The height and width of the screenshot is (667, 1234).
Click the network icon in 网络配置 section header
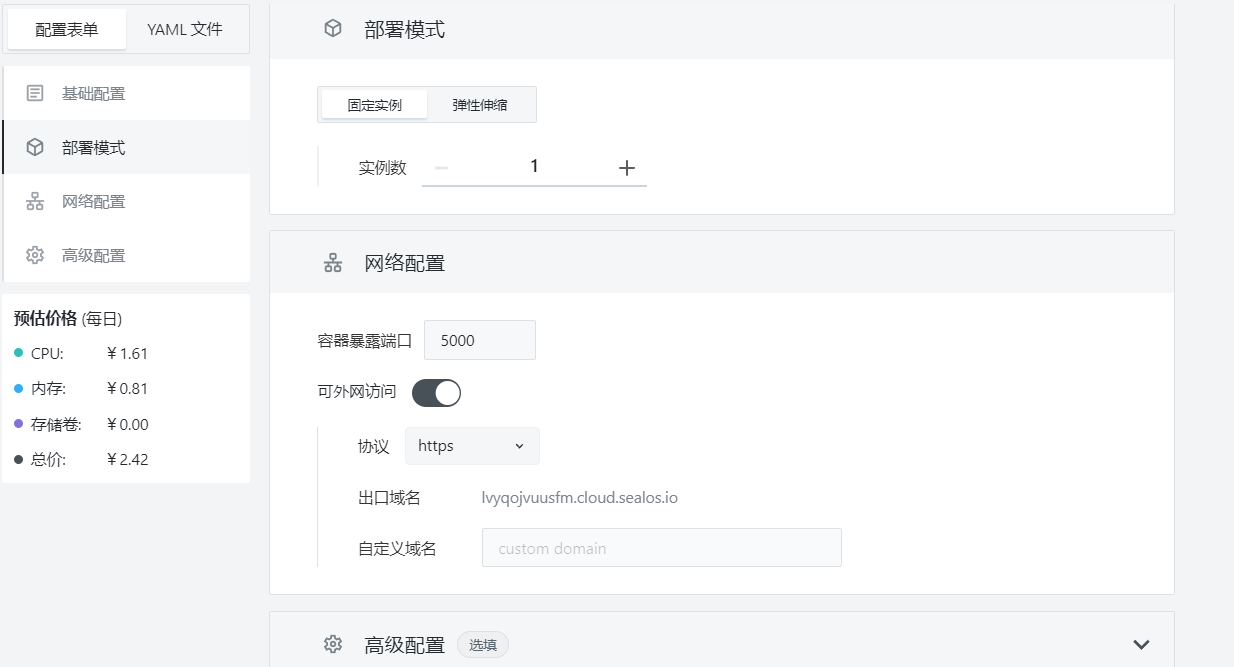[x=333, y=263]
